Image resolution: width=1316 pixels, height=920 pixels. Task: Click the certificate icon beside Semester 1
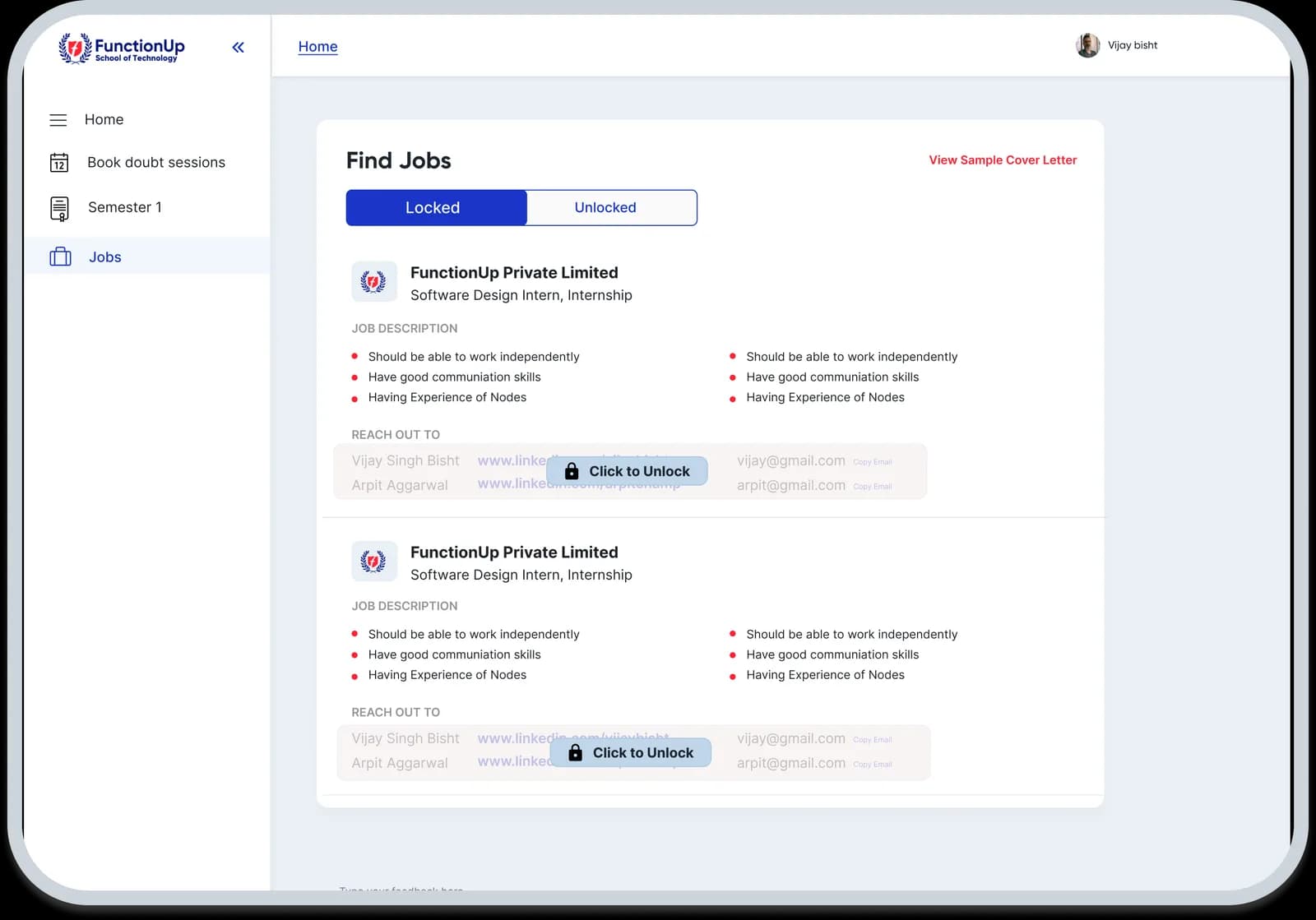coord(59,209)
